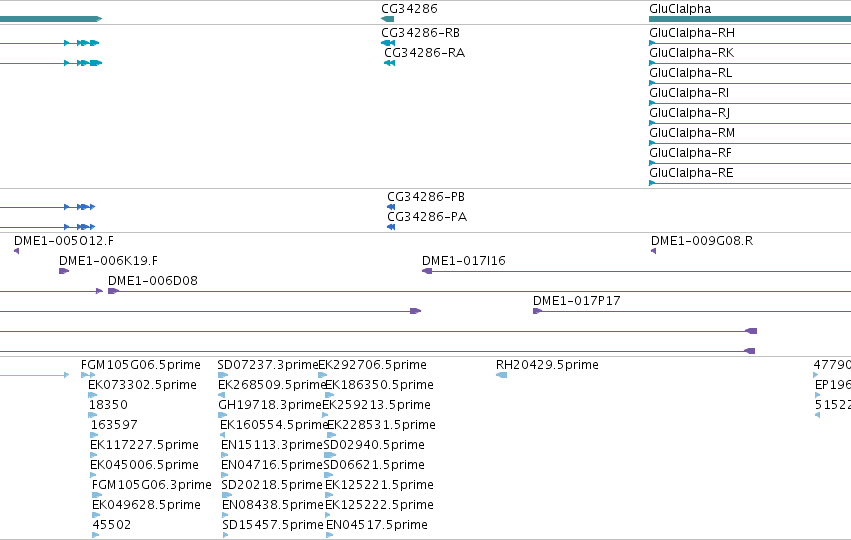Select the 18350 feature label

click(x=108, y=405)
